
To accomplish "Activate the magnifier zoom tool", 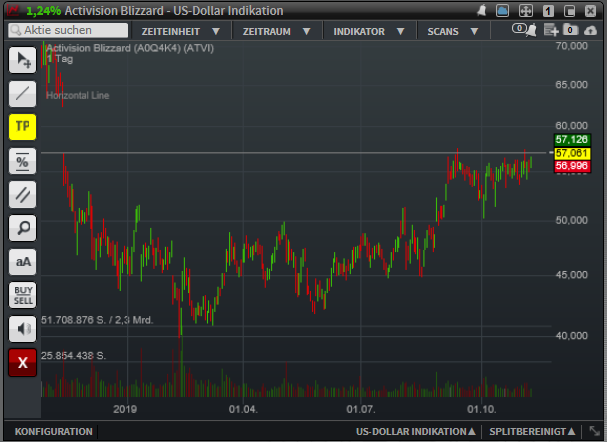I will click(x=22, y=228).
